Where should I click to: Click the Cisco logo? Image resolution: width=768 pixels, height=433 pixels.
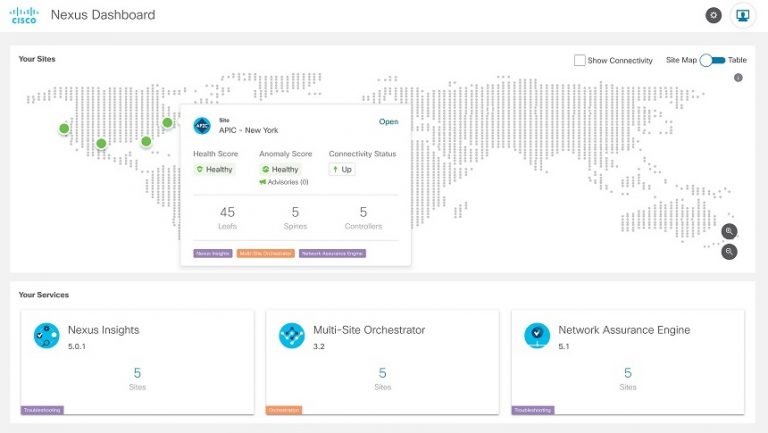coord(24,15)
